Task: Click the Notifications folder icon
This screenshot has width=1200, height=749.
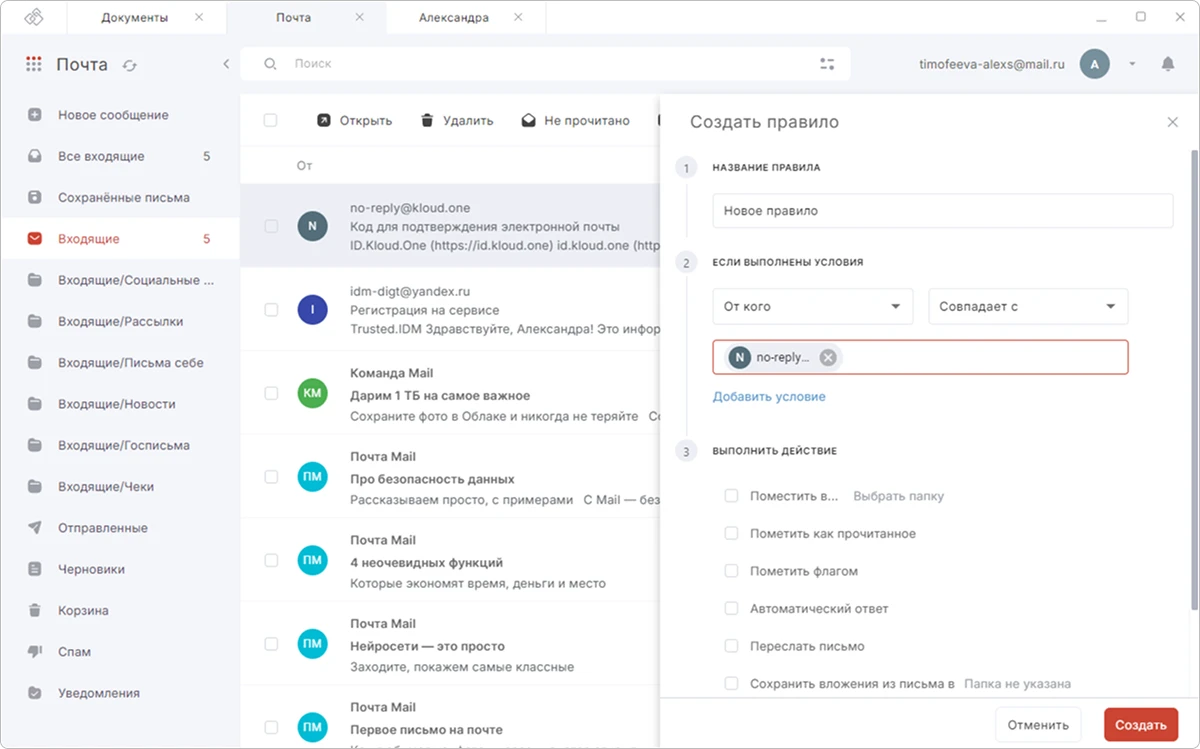Action: pyautogui.click(x=35, y=693)
